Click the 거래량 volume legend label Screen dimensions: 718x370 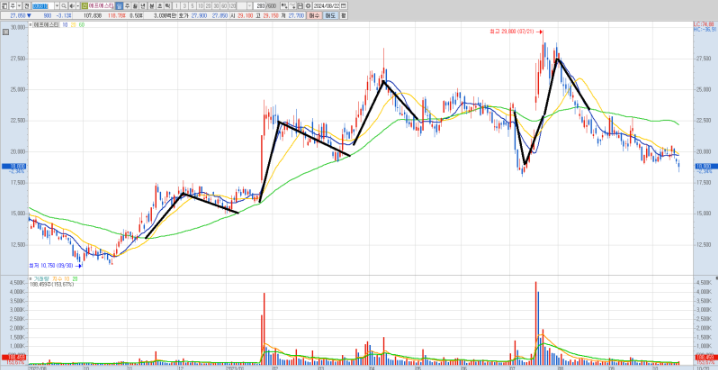pos(42,278)
